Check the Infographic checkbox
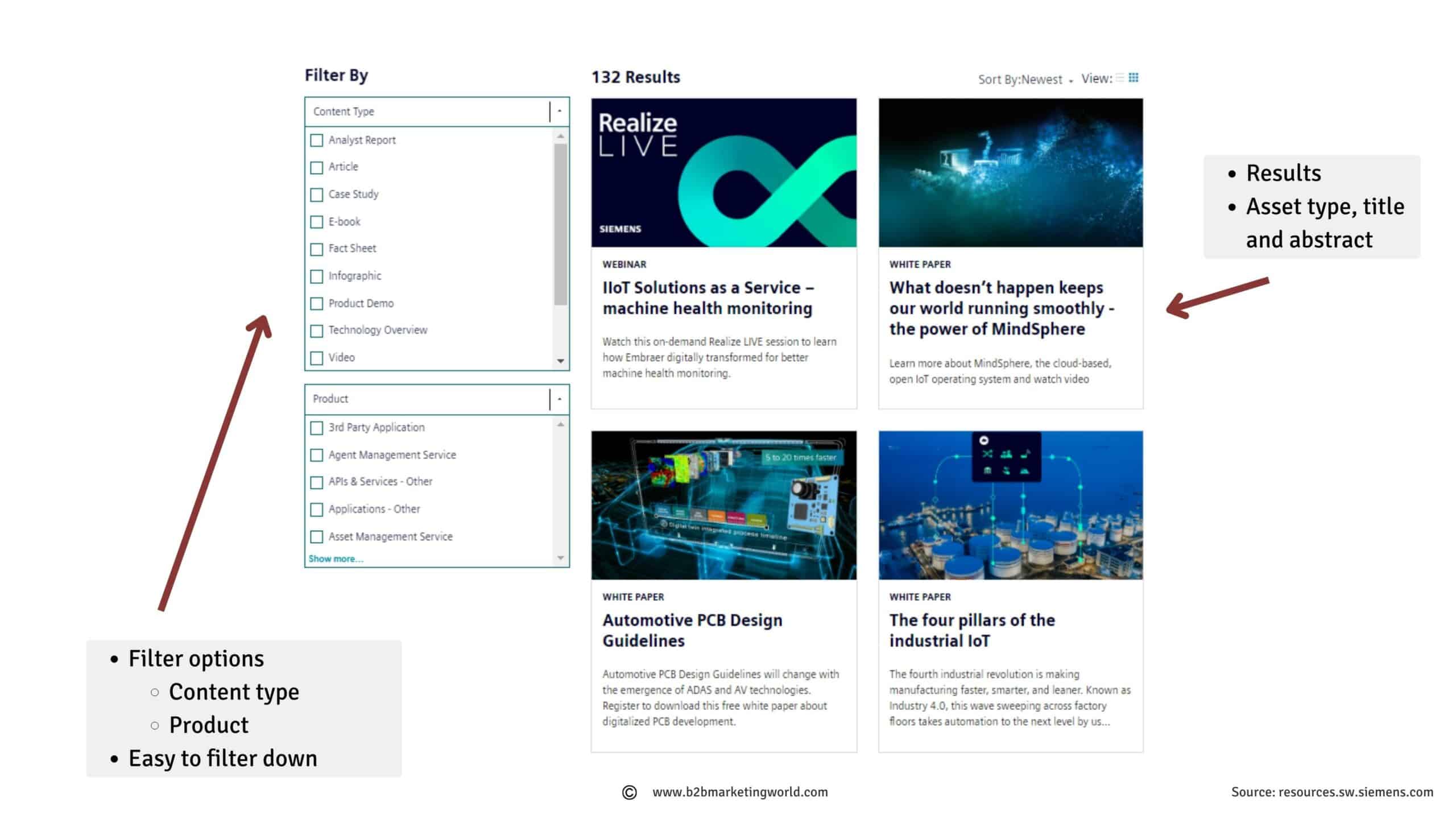The image size is (1456, 819). pyautogui.click(x=317, y=276)
